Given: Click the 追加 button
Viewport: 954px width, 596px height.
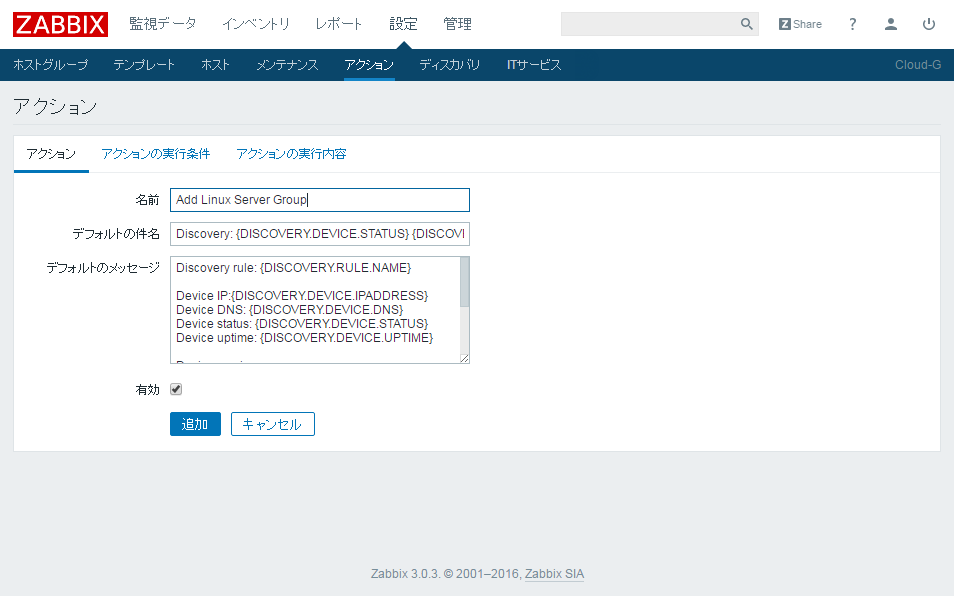Looking at the screenshot, I should tap(194, 423).
